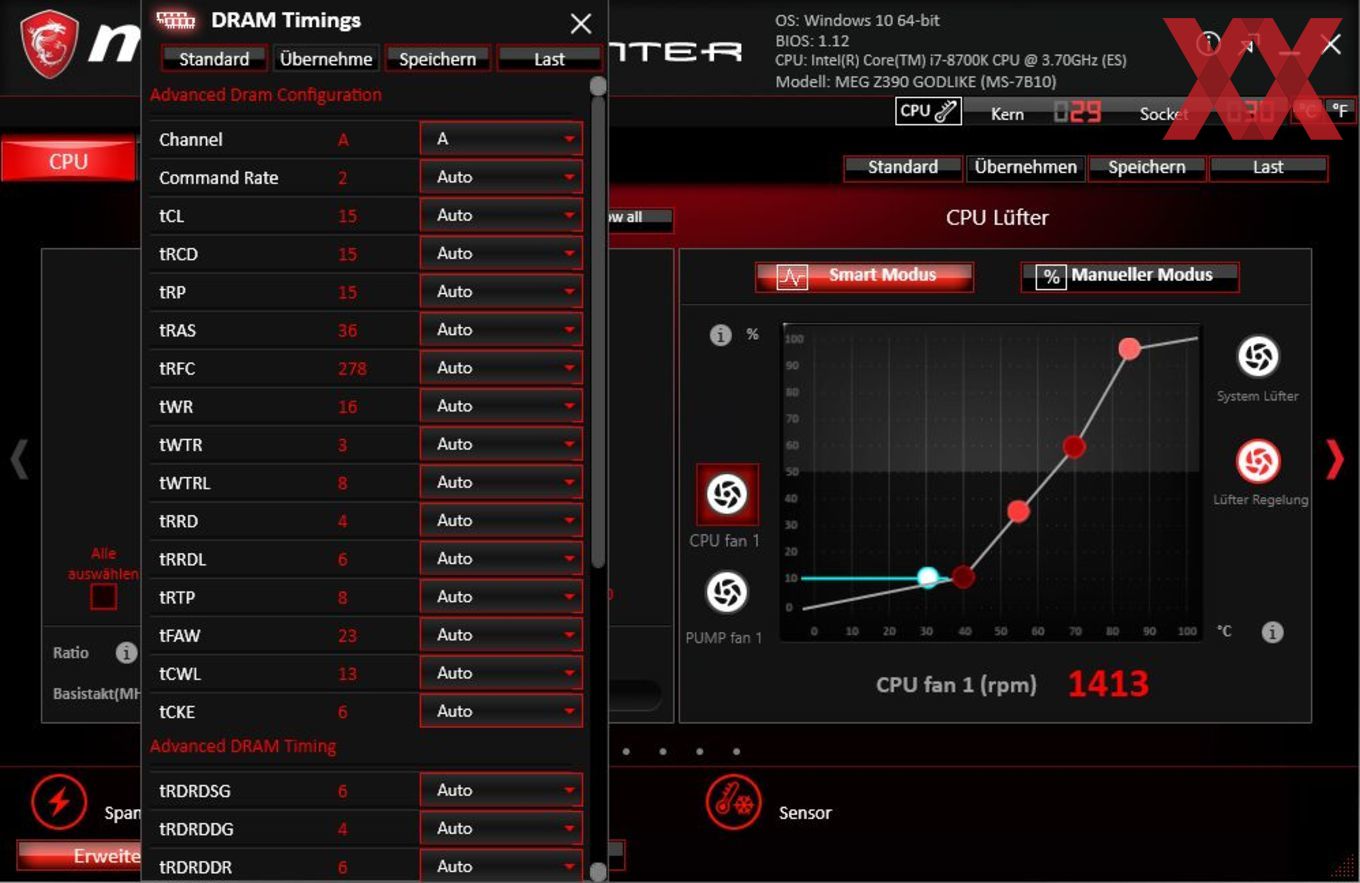
Task: Click Last button in main window
Action: click(x=1268, y=168)
